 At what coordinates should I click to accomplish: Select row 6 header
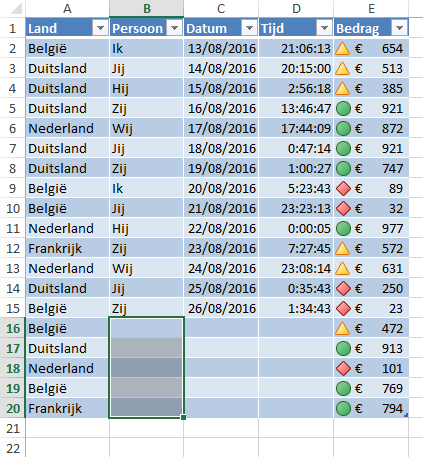coord(13,128)
